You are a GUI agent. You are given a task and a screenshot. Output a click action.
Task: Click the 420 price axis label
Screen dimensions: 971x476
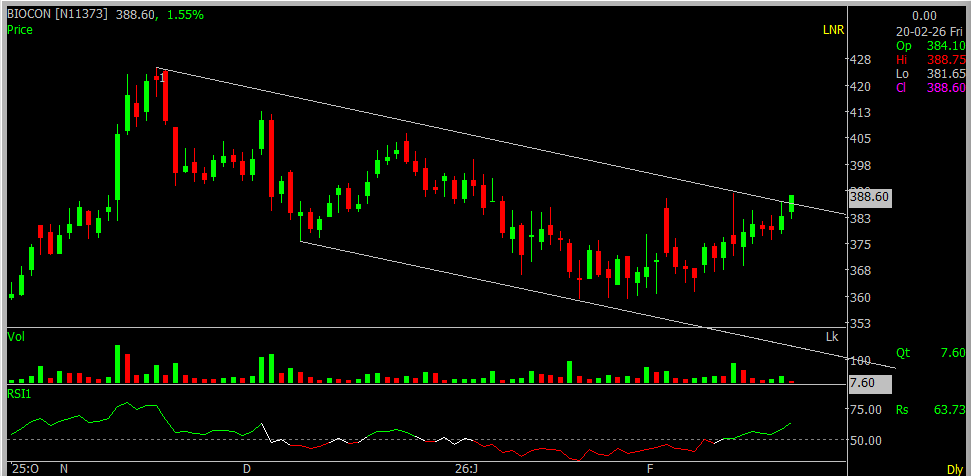pyautogui.click(x=861, y=86)
